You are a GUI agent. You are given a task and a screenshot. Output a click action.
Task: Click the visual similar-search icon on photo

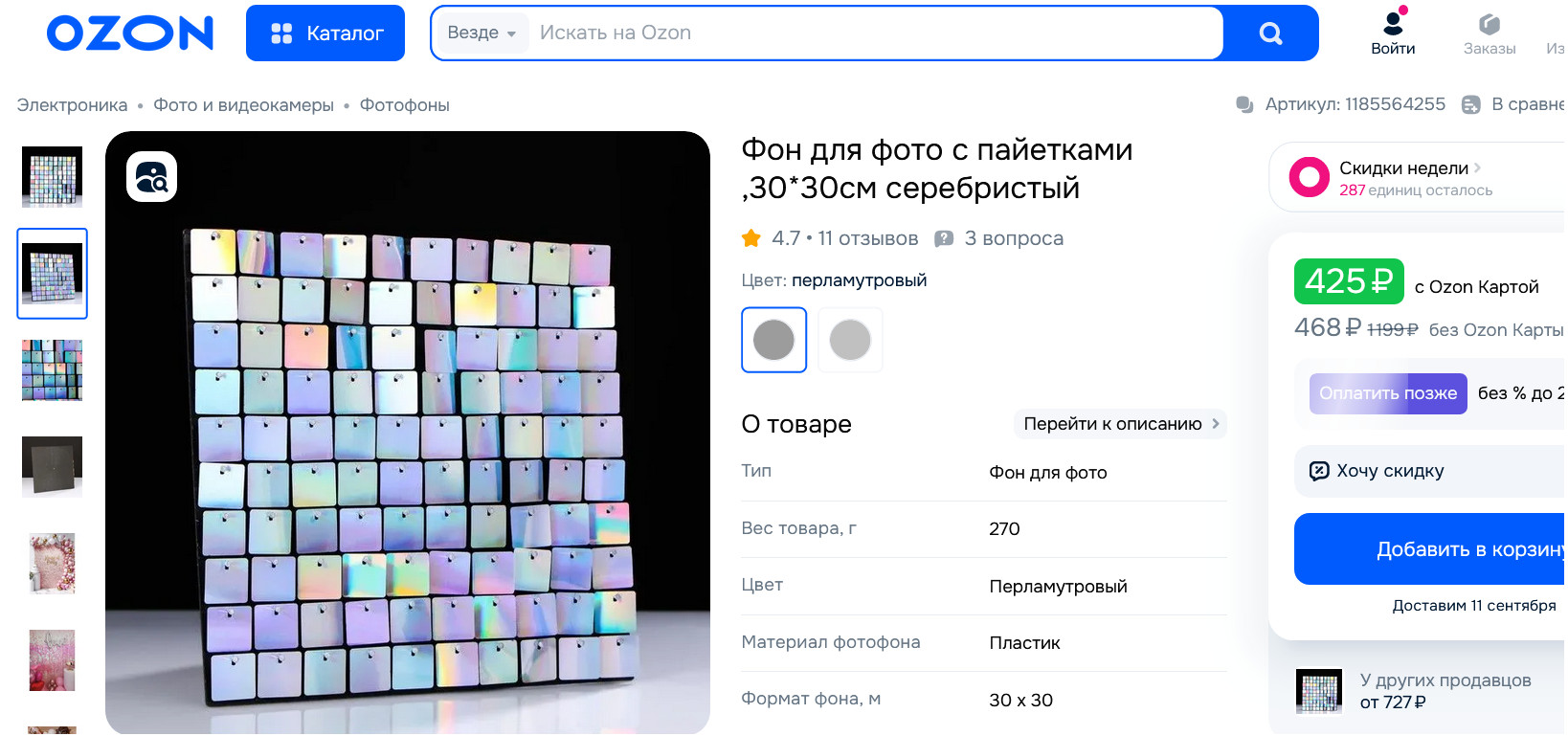(x=151, y=177)
